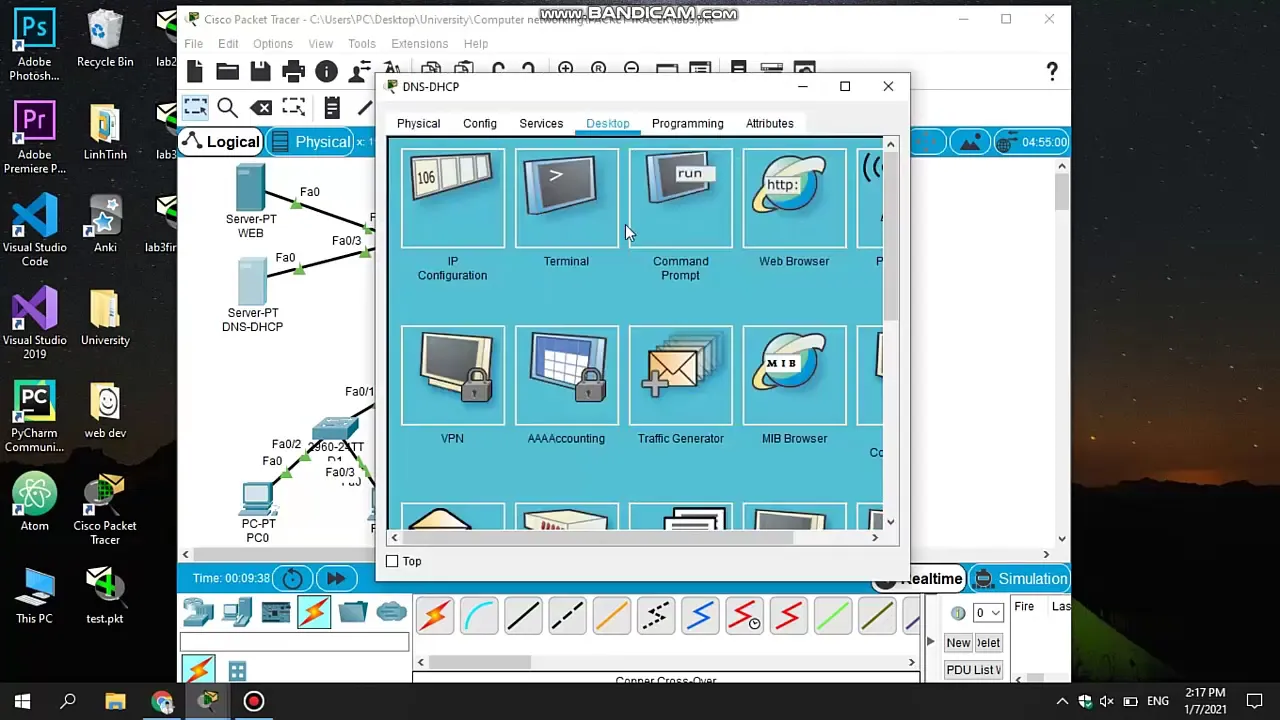Open the Config tab
This screenshot has height=720, width=1280.
pyautogui.click(x=480, y=124)
